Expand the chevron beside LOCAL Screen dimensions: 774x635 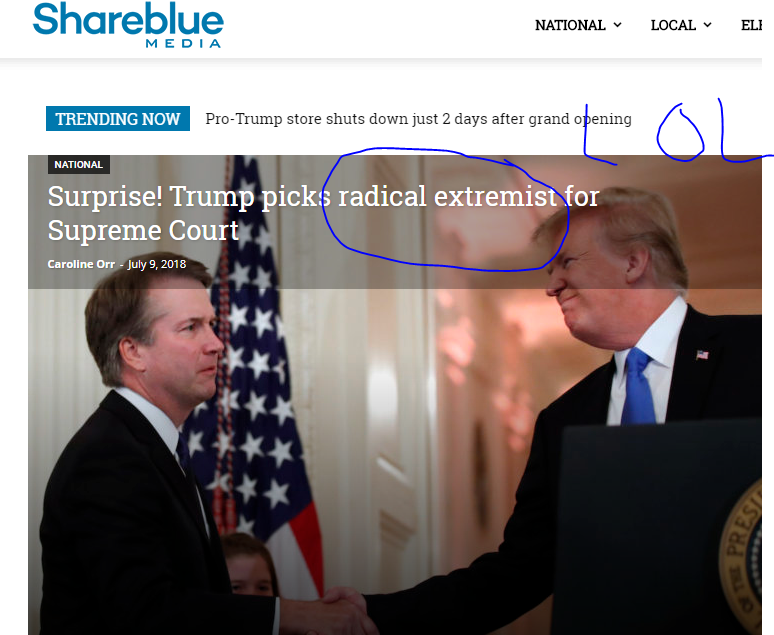pyautogui.click(x=707, y=25)
